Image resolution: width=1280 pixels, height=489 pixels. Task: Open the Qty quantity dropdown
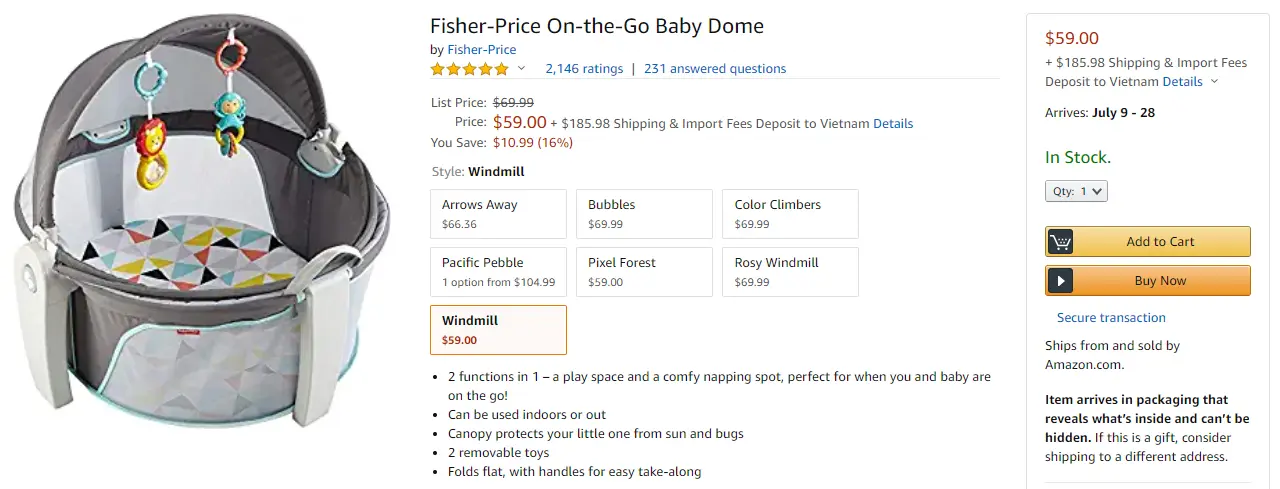[x=1076, y=191]
